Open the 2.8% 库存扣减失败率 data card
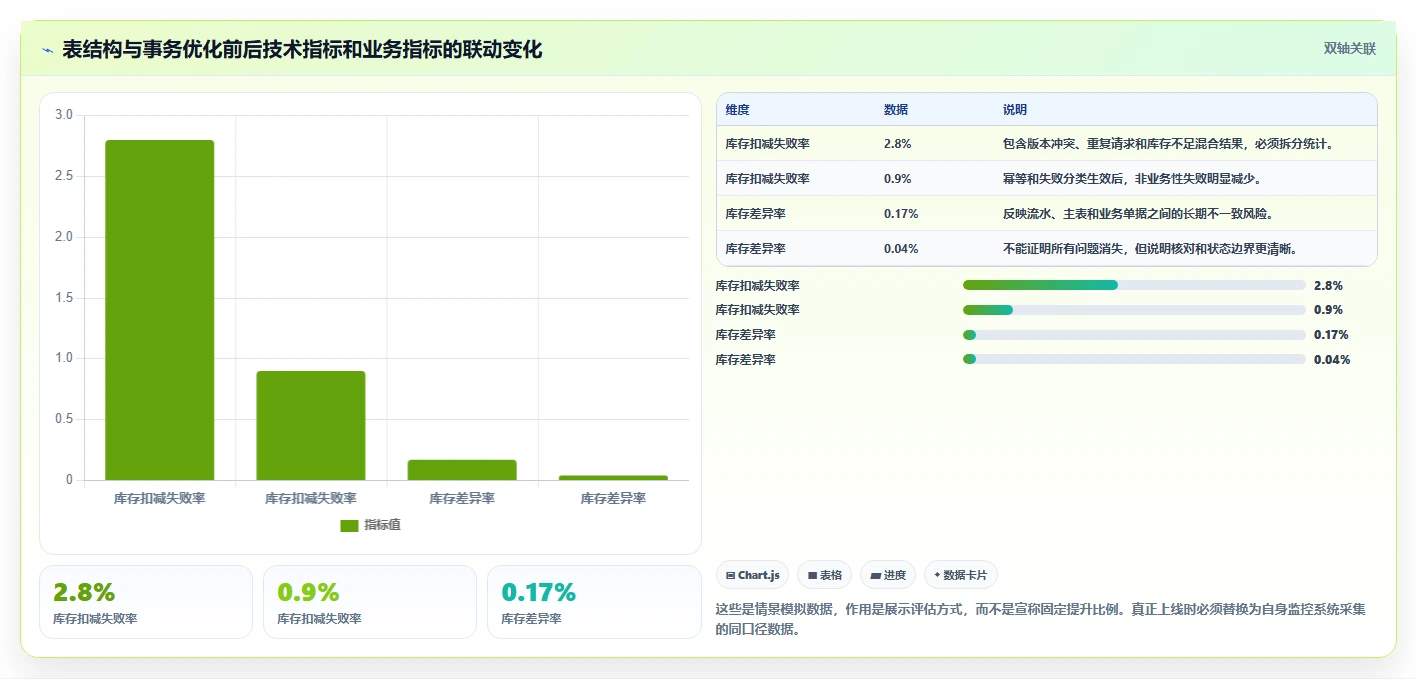1417x679 pixels. coord(146,602)
